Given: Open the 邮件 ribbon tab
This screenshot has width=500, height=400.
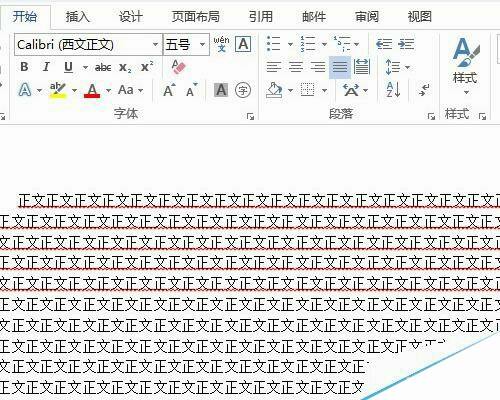Looking at the screenshot, I should click(x=314, y=17).
